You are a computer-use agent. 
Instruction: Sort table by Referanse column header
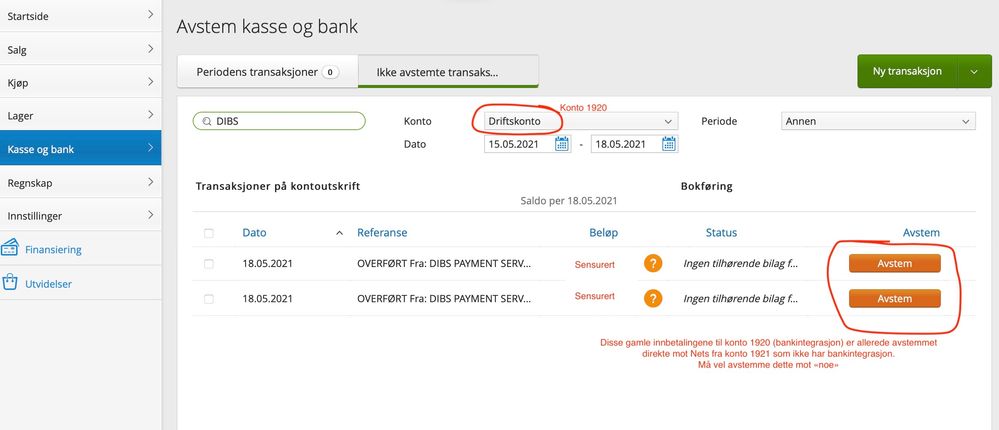382,233
